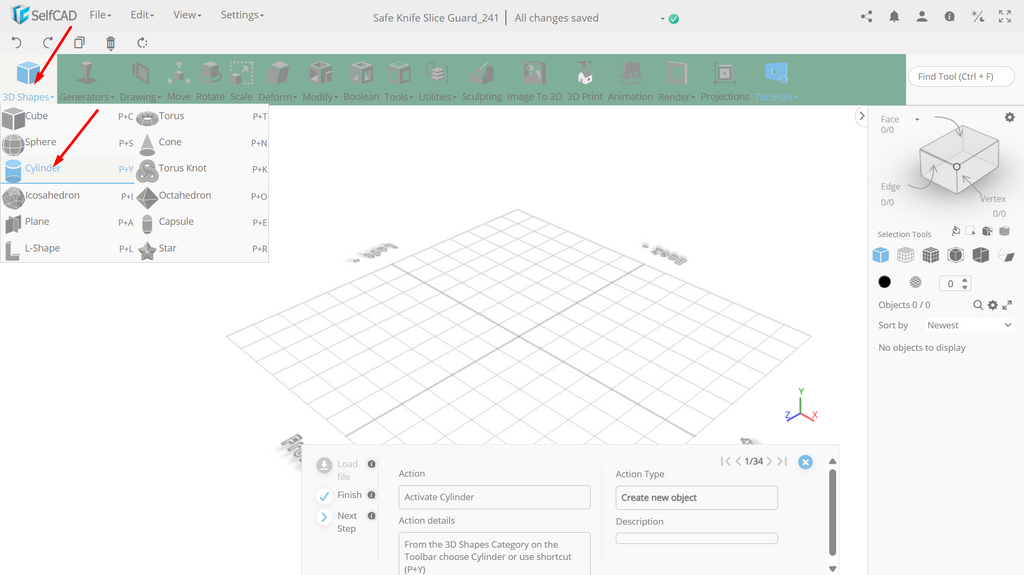Open the Tutorials menu
1024x575 pixels.
coord(776,81)
